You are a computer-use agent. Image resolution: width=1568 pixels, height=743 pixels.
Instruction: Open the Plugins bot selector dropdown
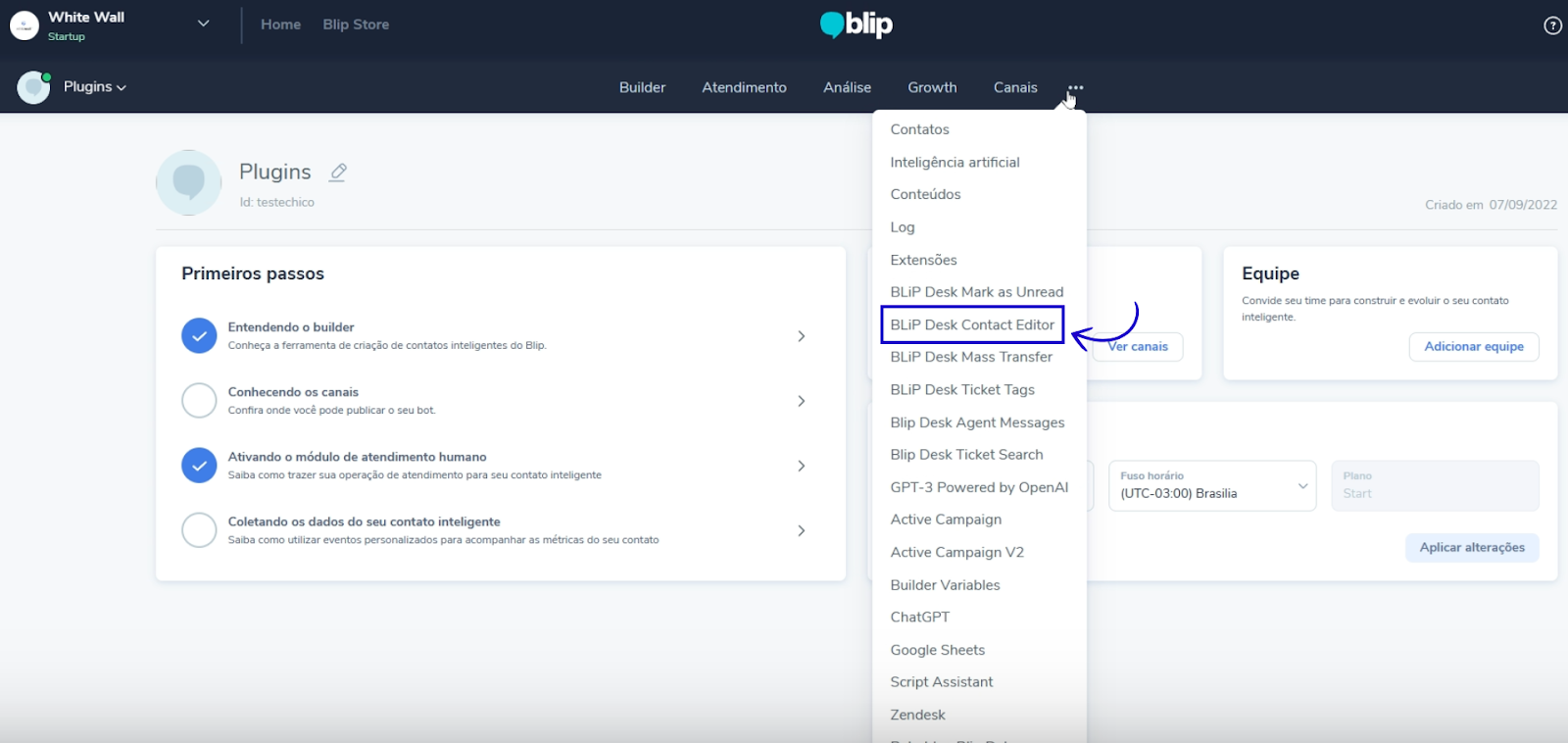click(95, 87)
